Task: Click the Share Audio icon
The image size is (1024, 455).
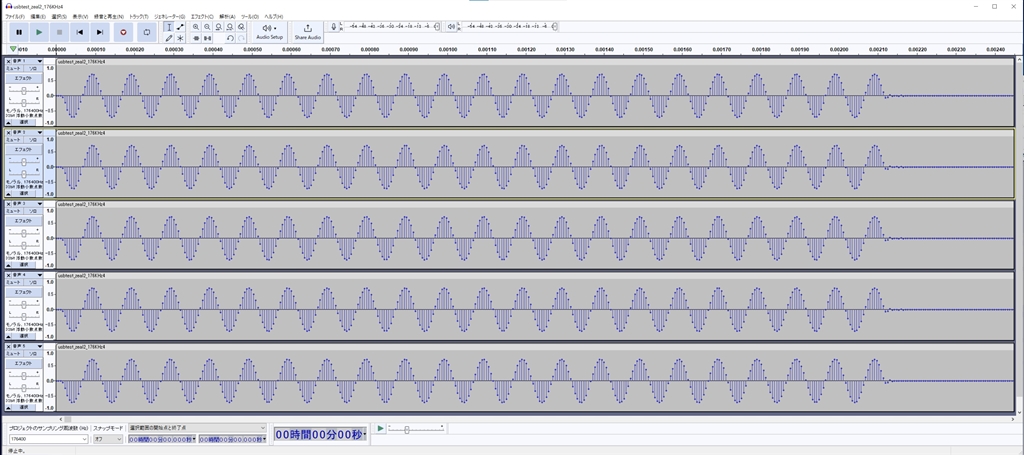Action: click(x=307, y=31)
